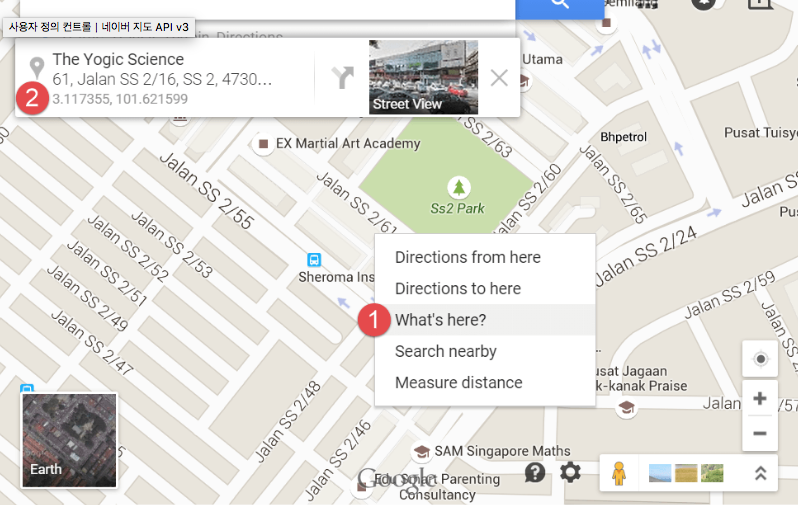Viewport: 798px width, 505px height.
Task: Close The Yogic Science info card
Action: point(499,78)
